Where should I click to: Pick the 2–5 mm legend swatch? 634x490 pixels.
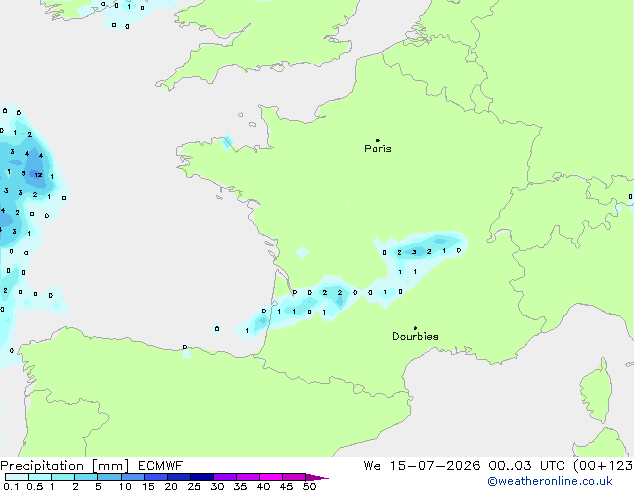point(86,477)
